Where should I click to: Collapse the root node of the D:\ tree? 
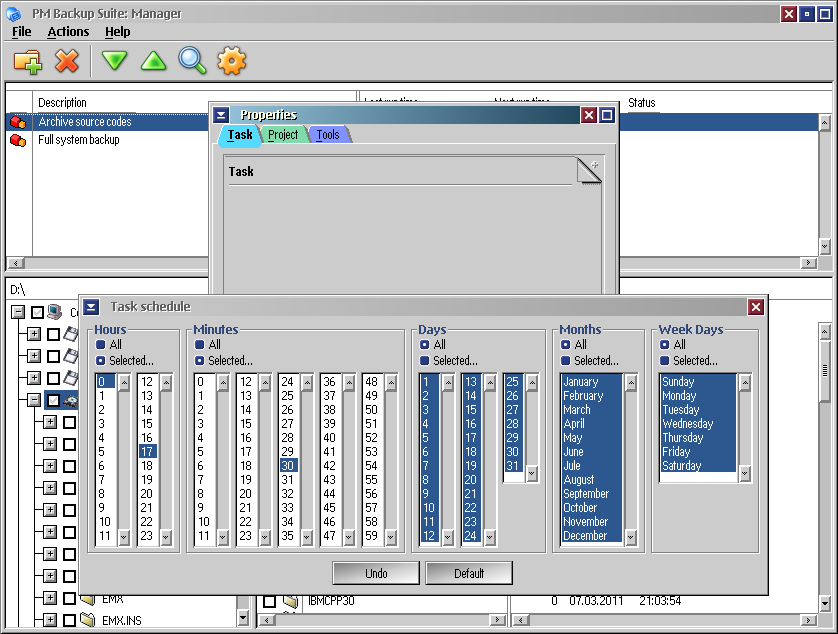(x=18, y=312)
